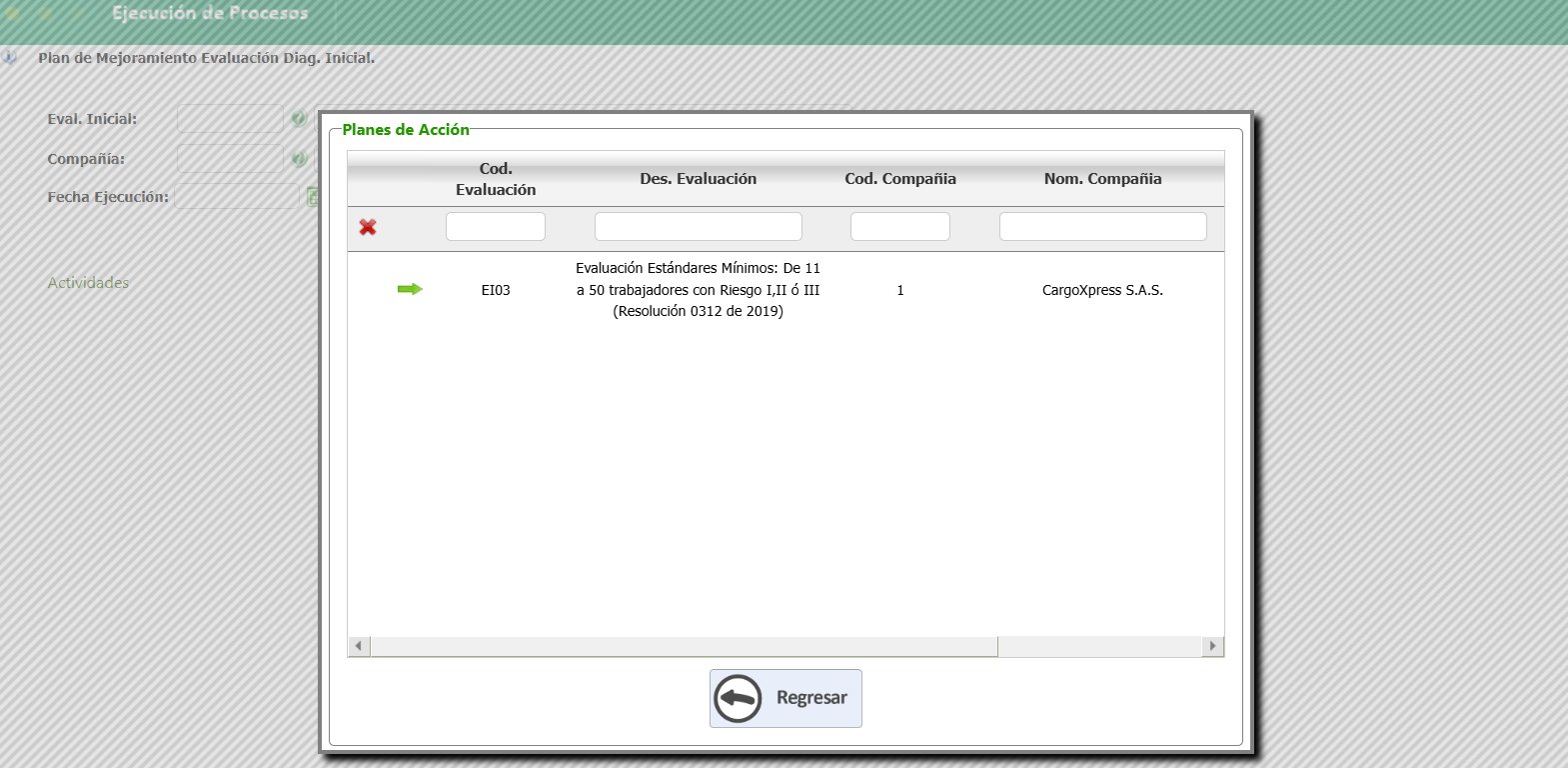This screenshot has height=768, width=1568.
Task: Select the green arrow on row EI03
Action: (410, 290)
